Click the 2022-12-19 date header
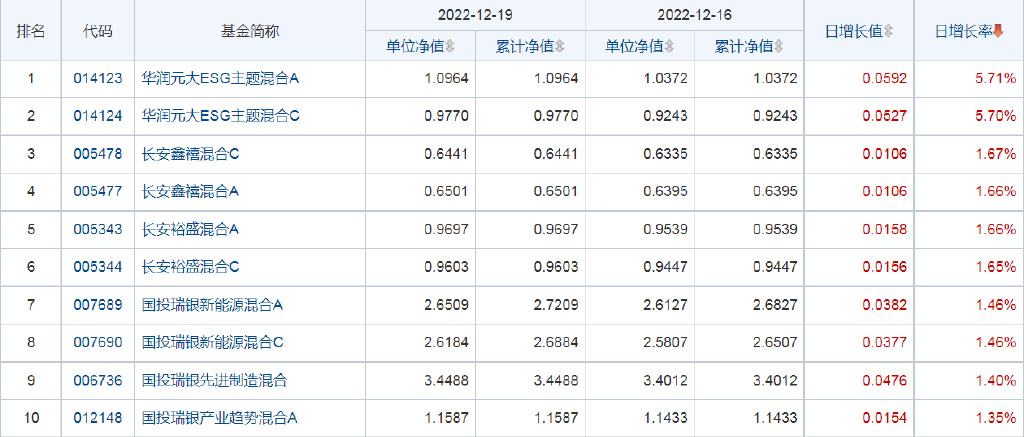 (475, 14)
